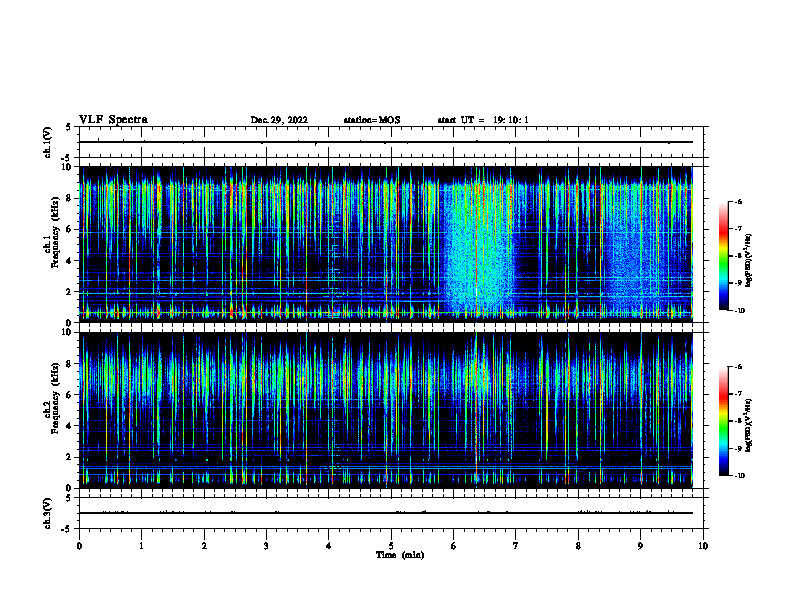Click the ch.1 spectrogram color bar
The image size is (792, 612).
pyautogui.click(x=723, y=256)
